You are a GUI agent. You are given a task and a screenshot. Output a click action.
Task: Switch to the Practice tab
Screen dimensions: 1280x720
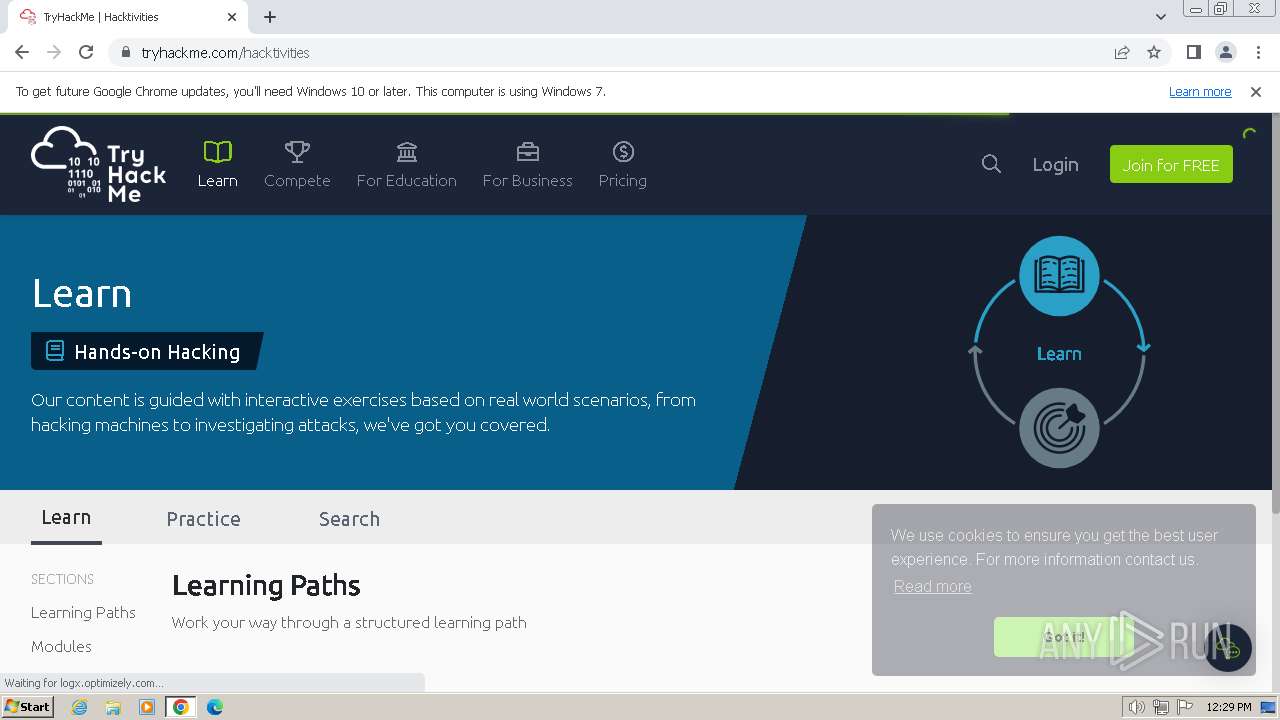coord(203,519)
